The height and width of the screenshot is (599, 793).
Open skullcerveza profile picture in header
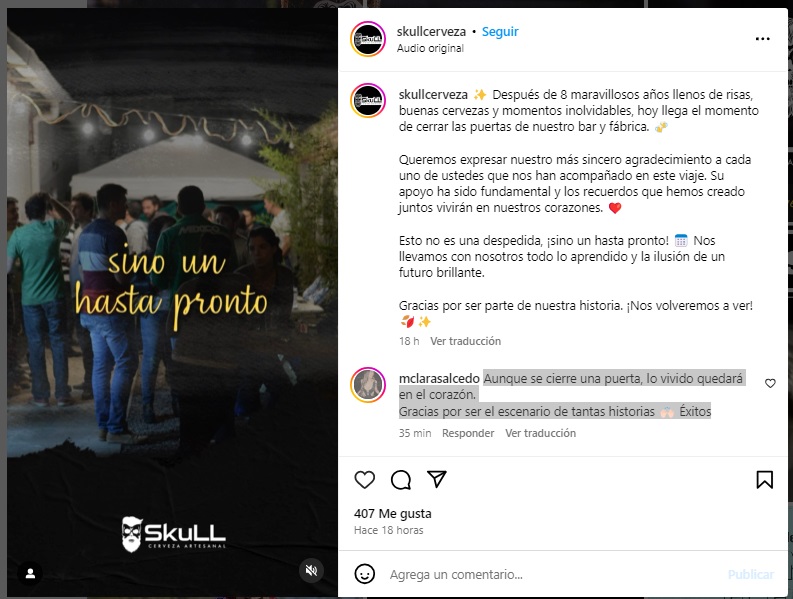click(368, 39)
